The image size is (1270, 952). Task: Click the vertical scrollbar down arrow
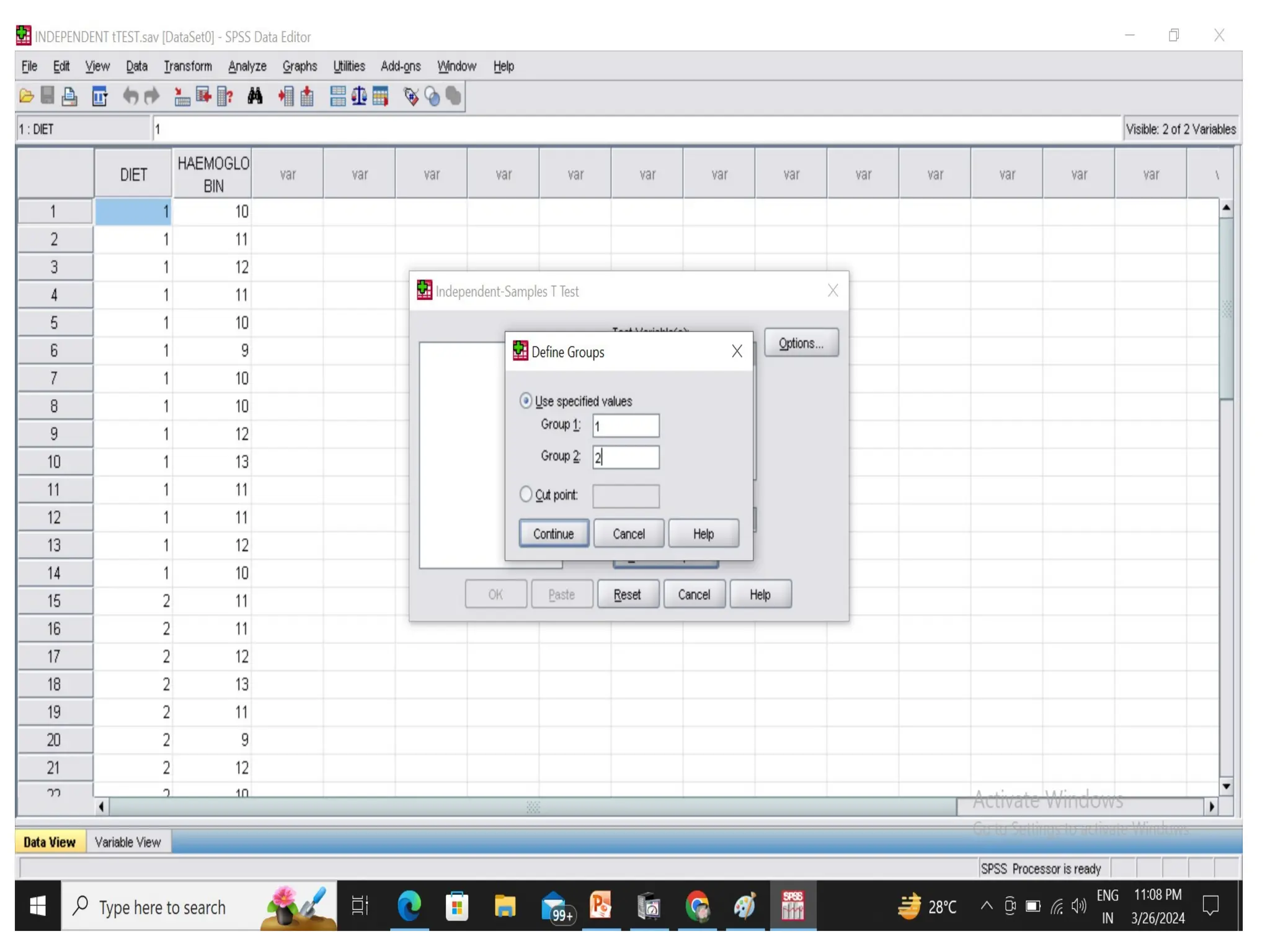click(1225, 786)
